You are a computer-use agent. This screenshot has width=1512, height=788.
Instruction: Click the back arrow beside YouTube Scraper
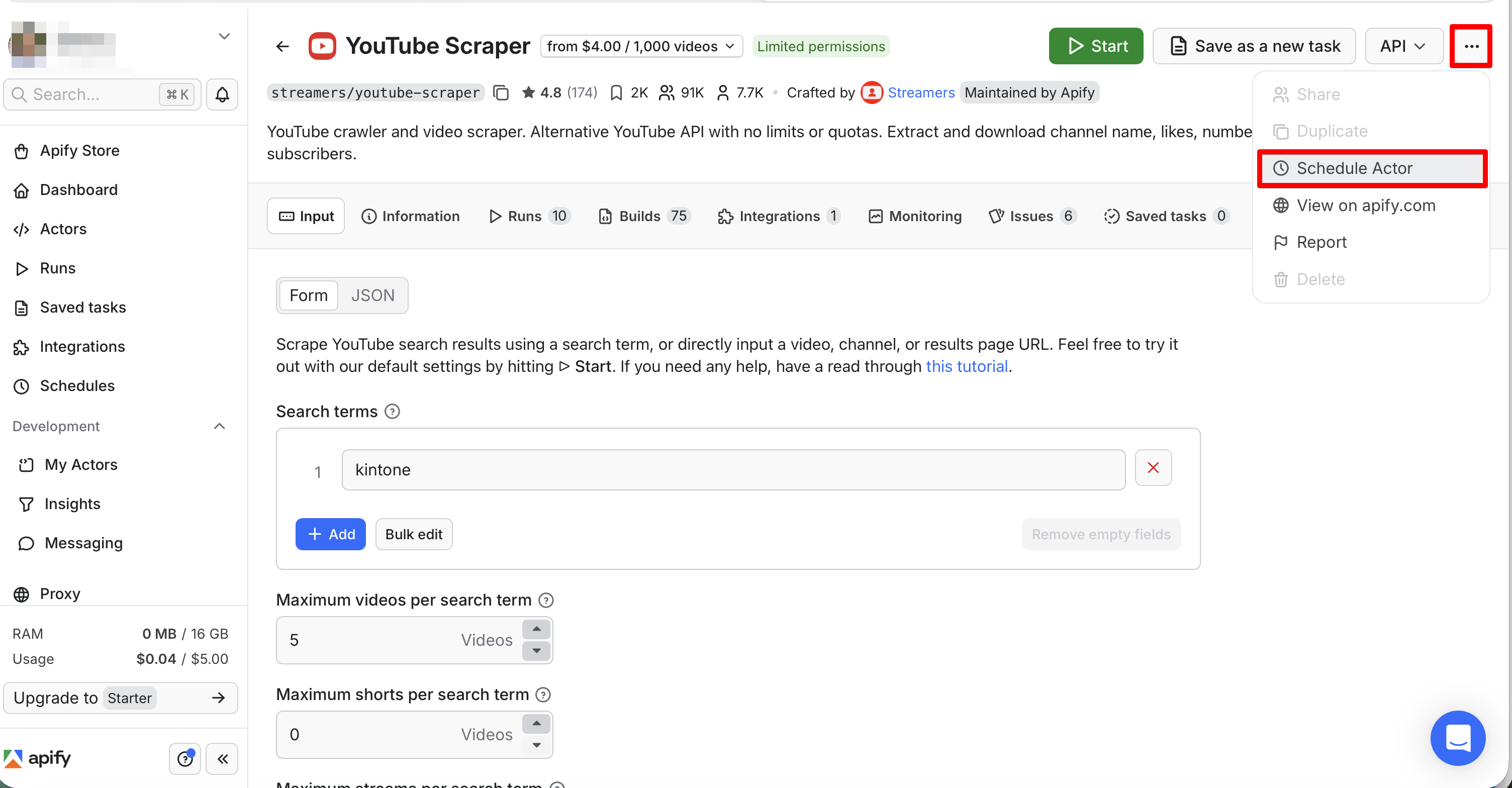click(x=282, y=46)
